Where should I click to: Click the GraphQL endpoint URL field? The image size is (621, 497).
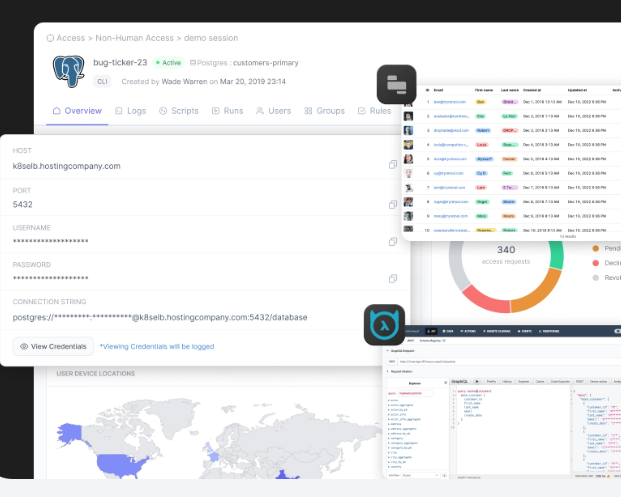pyautogui.click(x=509, y=362)
